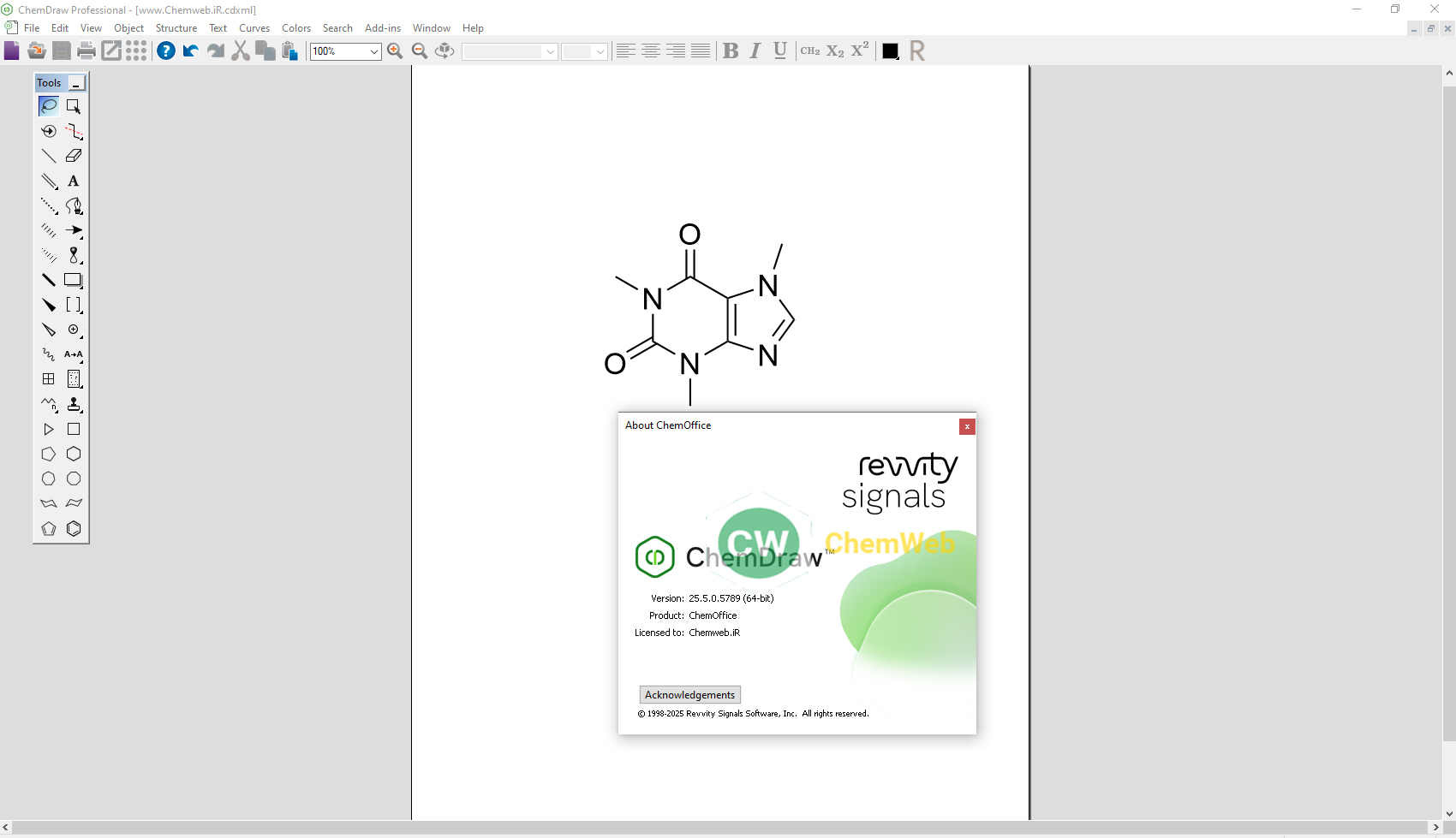Select the Lasso tool in Tools palette
1456x838 pixels.
pos(49,106)
